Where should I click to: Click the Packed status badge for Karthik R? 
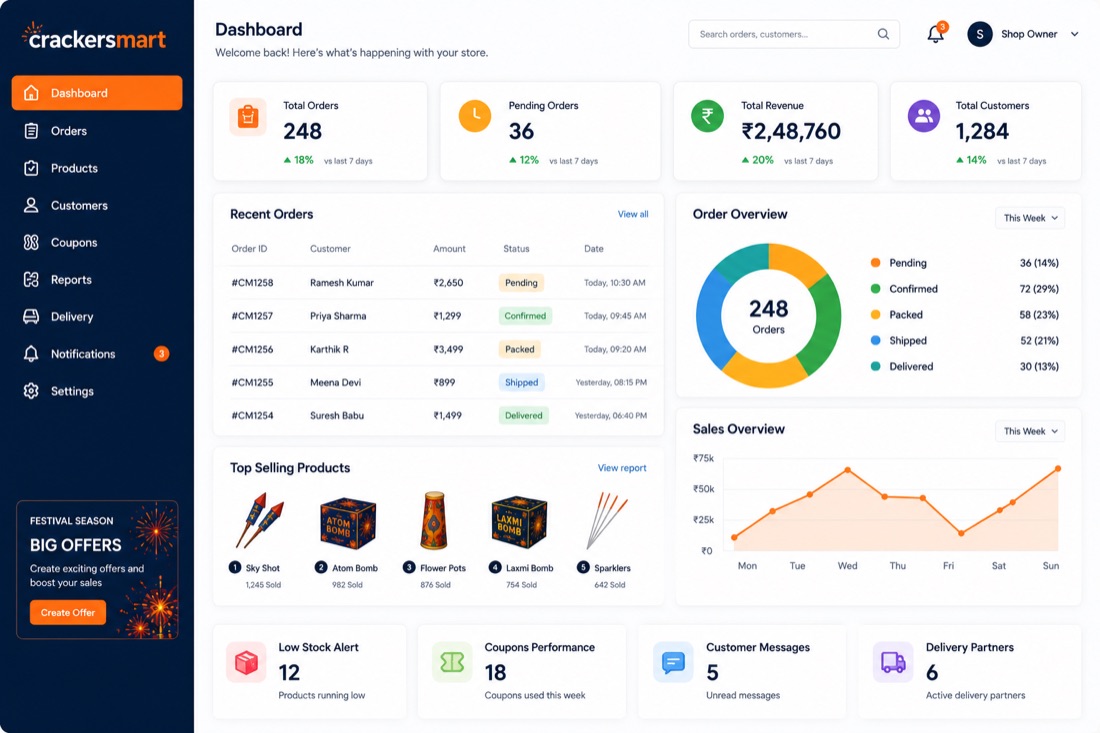click(520, 349)
